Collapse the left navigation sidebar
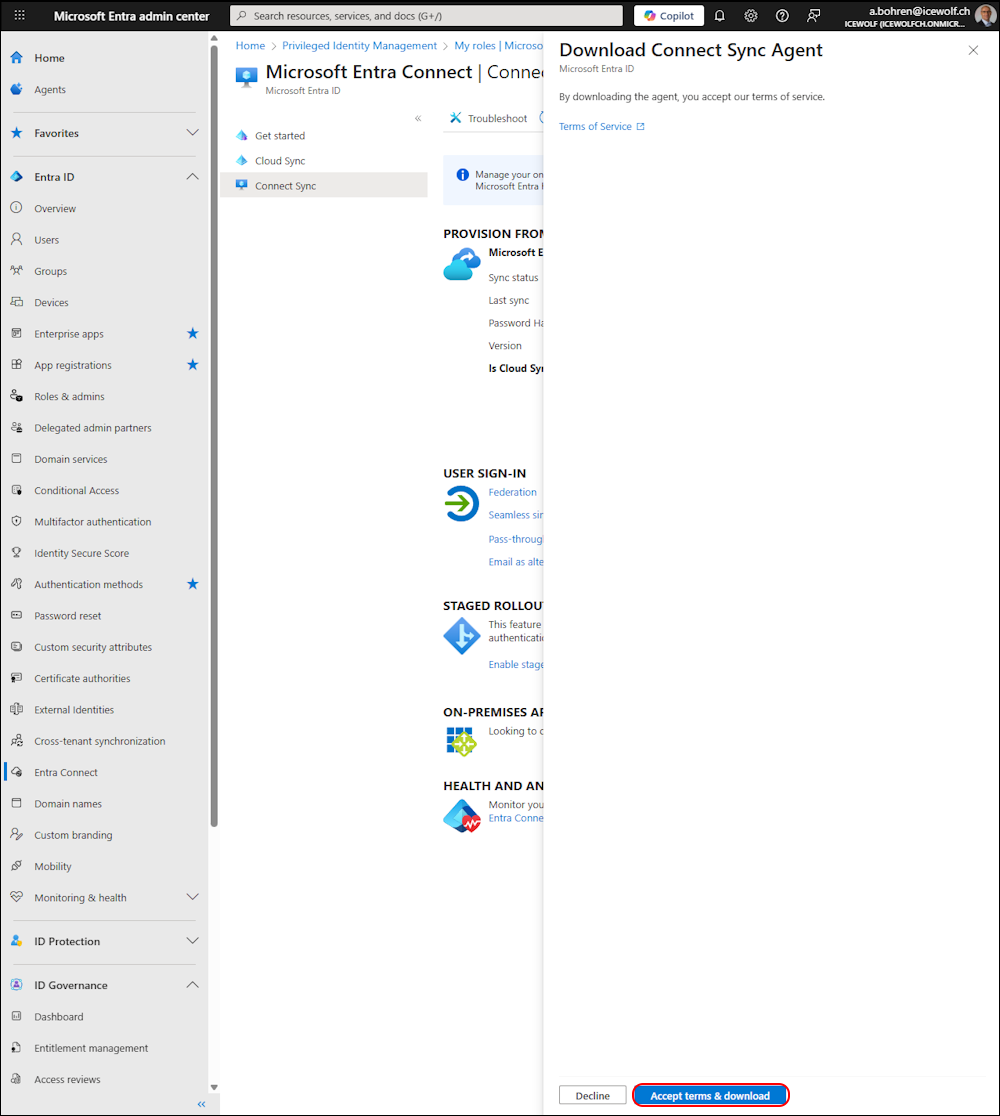Image resolution: width=1000 pixels, height=1116 pixels. [x=201, y=1105]
